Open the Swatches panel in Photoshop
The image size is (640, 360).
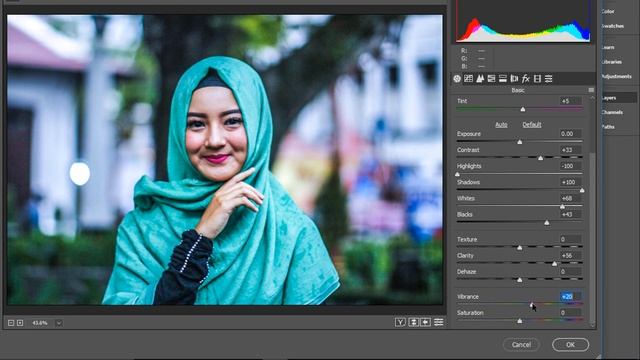pos(613,26)
